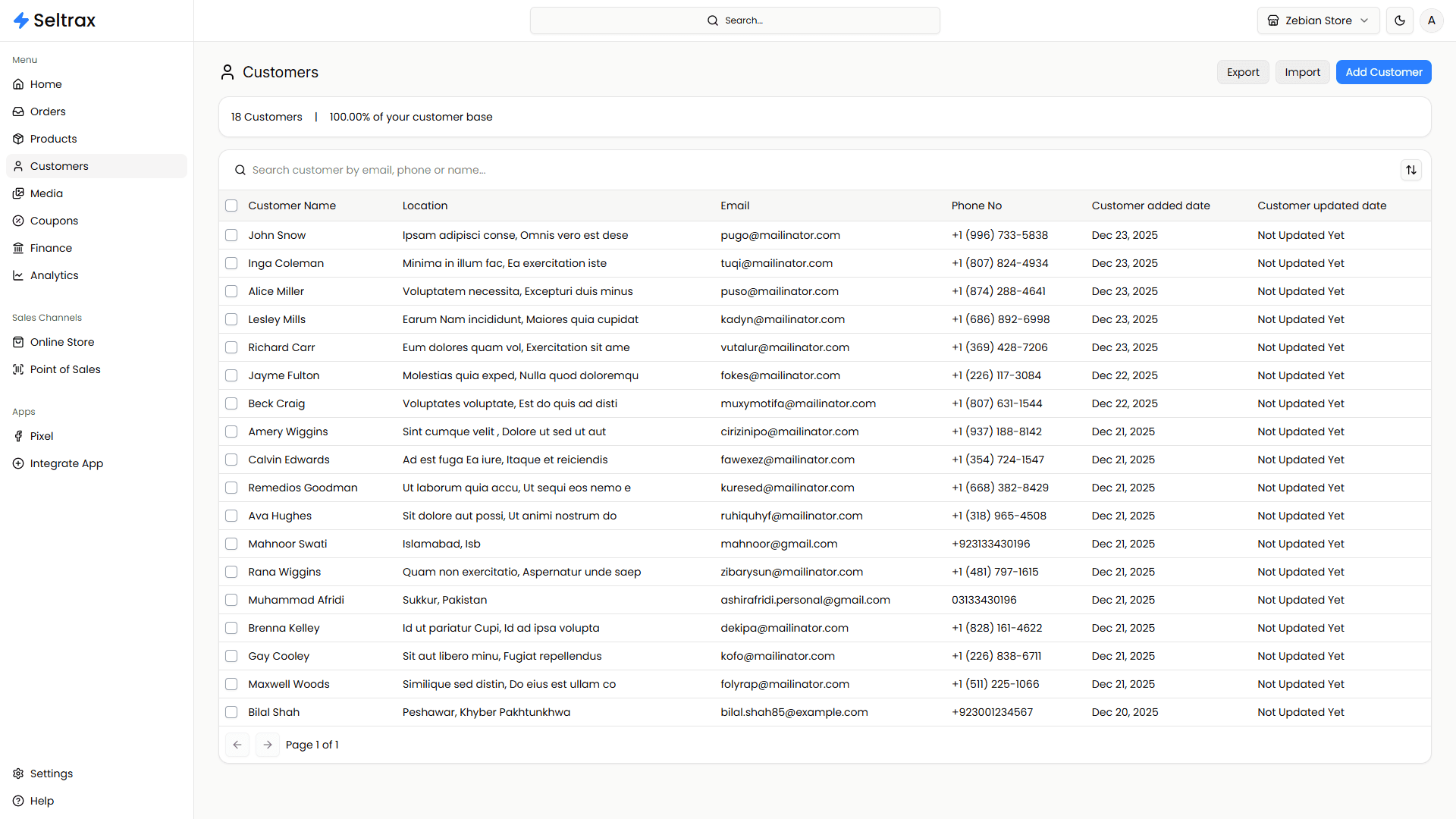Click Gay Cooley customer name
This screenshot has height=819, width=1456.
coord(278,656)
